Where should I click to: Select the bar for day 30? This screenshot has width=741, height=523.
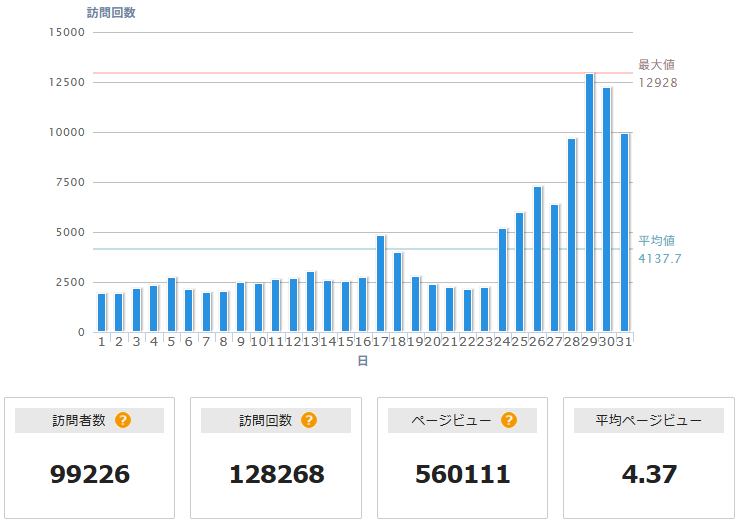pyautogui.click(x=606, y=210)
